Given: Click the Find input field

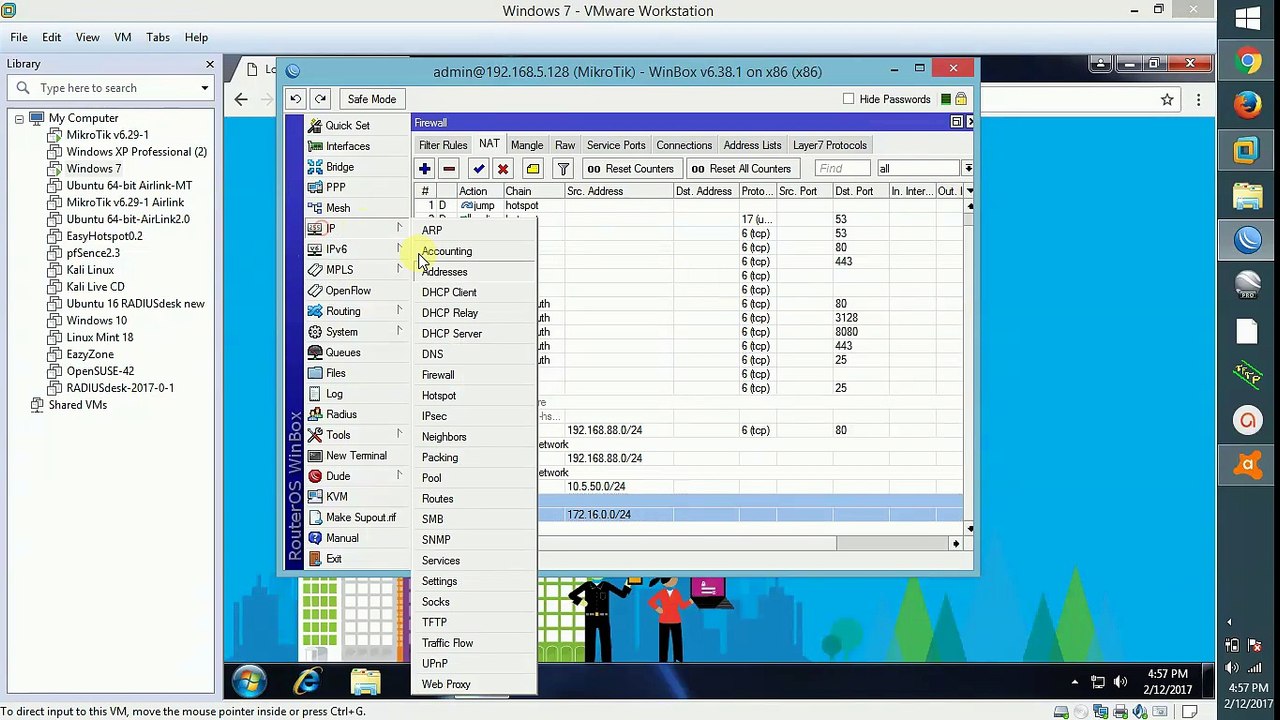Looking at the screenshot, I should [843, 169].
